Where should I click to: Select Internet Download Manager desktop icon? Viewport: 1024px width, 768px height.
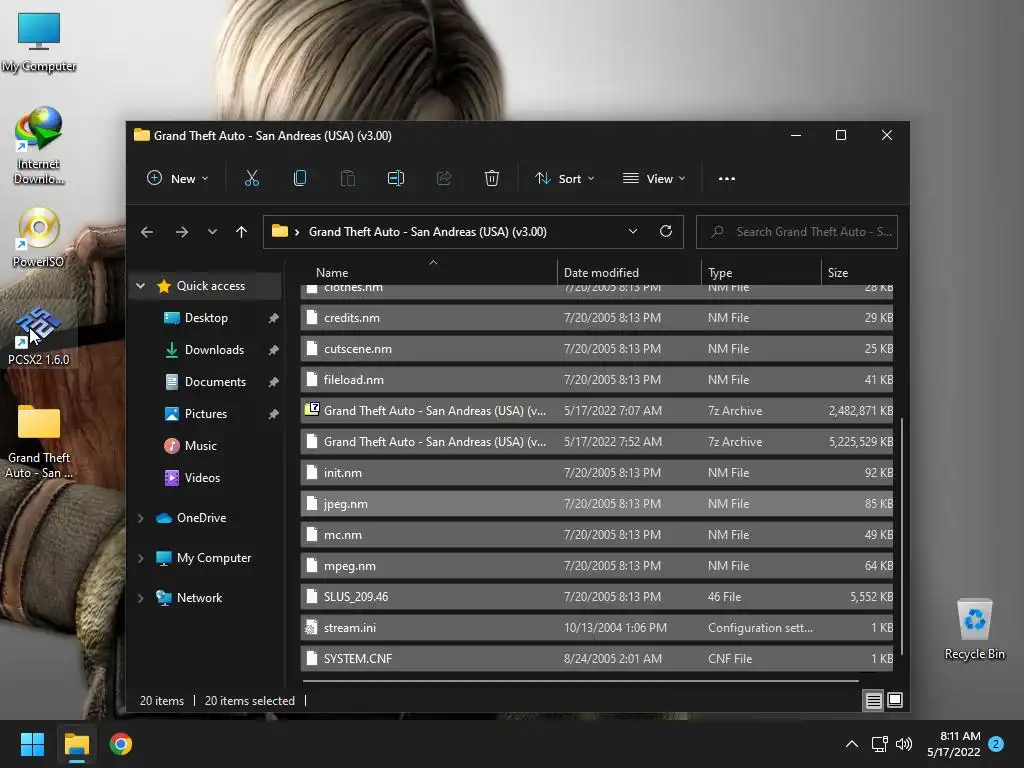[39, 146]
